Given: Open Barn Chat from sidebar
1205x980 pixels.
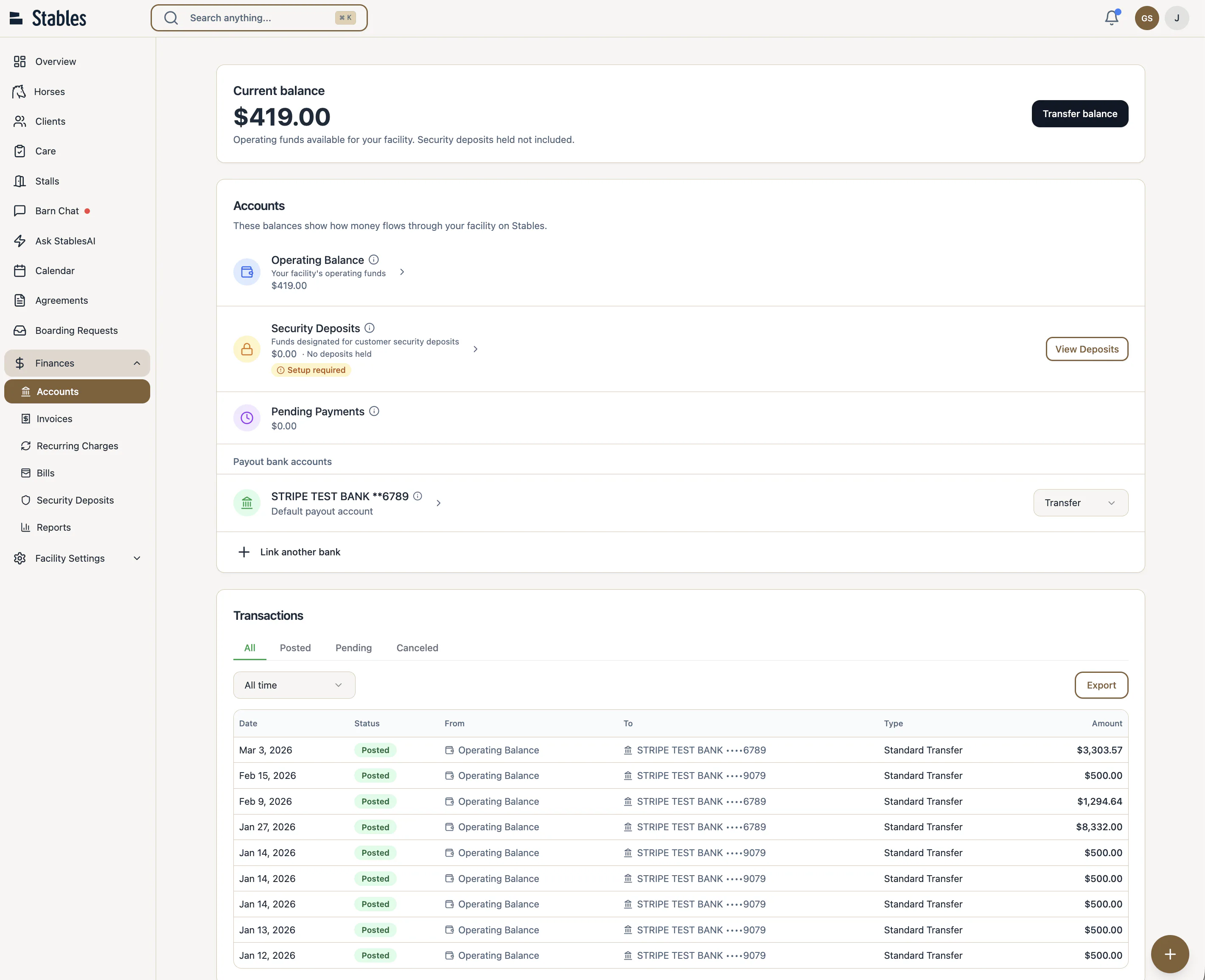Looking at the screenshot, I should click(77, 211).
